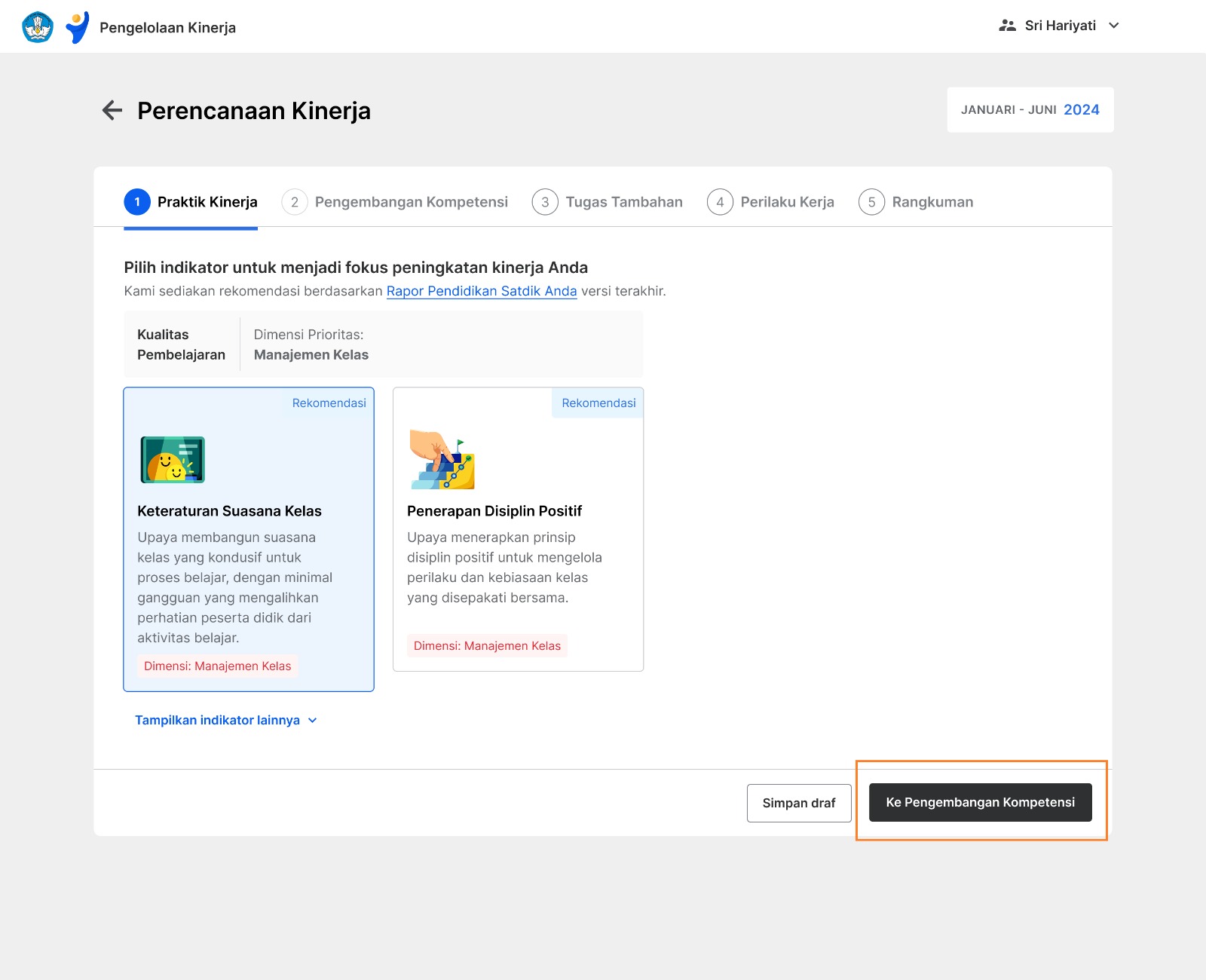Click the Rangkuman step label
The width and height of the screenshot is (1206, 980).
coord(932,202)
